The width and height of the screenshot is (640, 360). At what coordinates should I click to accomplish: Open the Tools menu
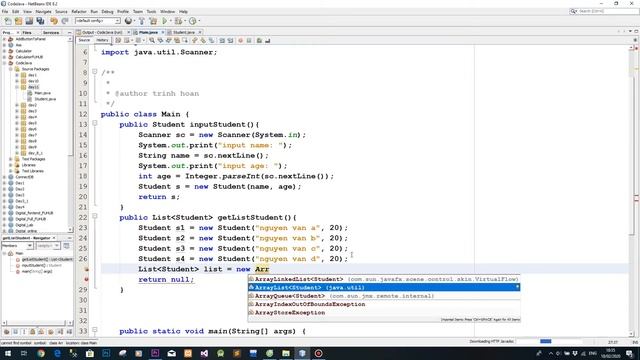[151, 11]
